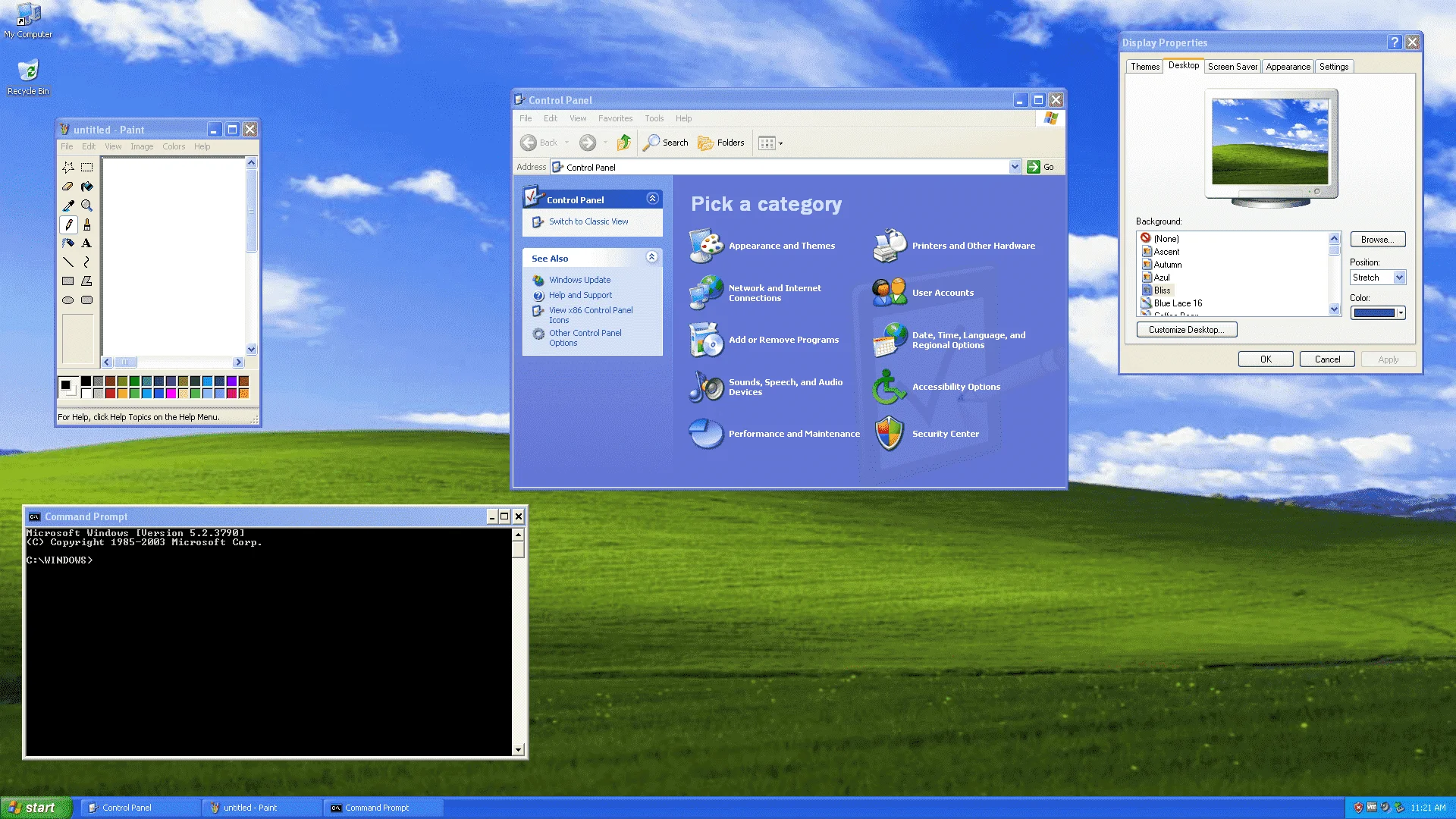Select the Free-Form Select tool in Paint
The image size is (1456, 819).
pyautogui.click(x=68, y=167)
